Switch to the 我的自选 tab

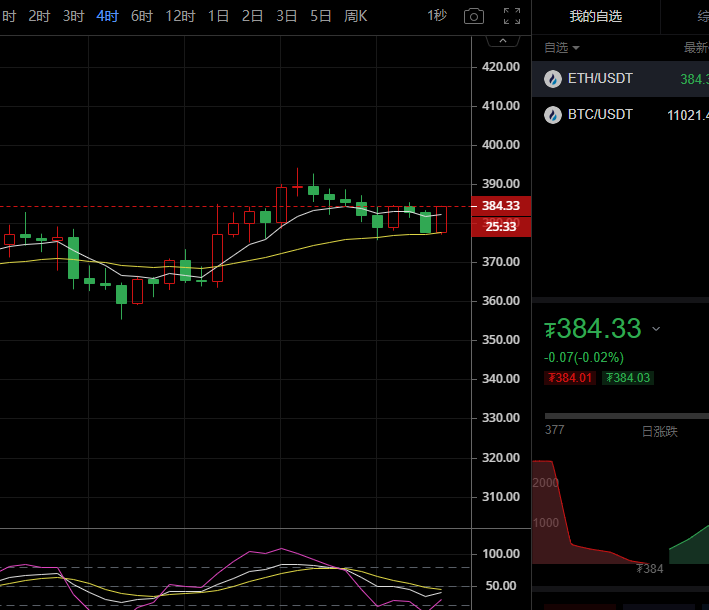[595, 16]
